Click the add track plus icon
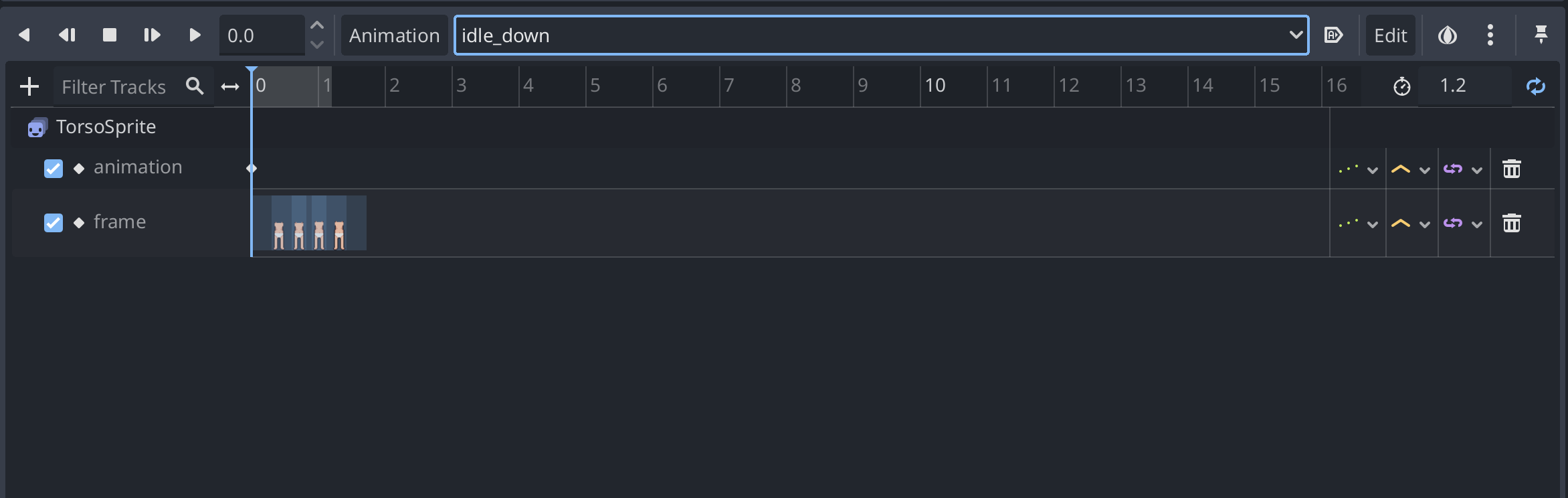 [x=29, y=86]
